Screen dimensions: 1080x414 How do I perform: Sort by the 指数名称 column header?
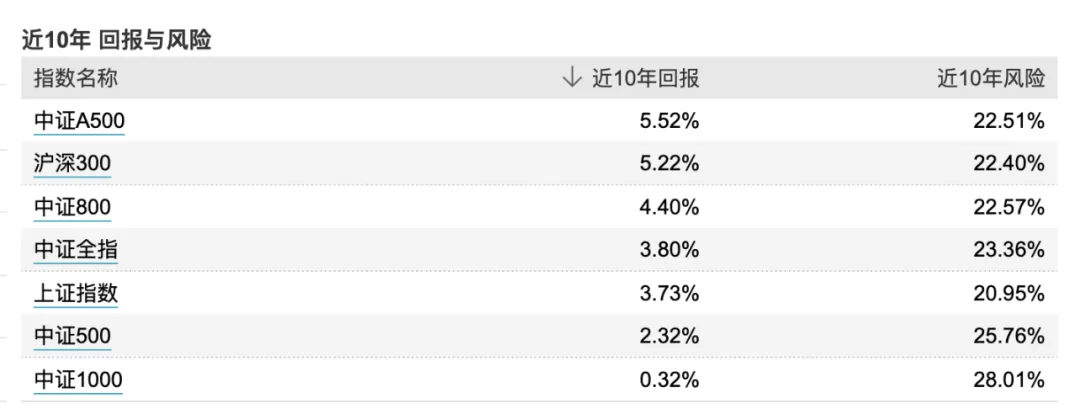(x=76, y=78)
